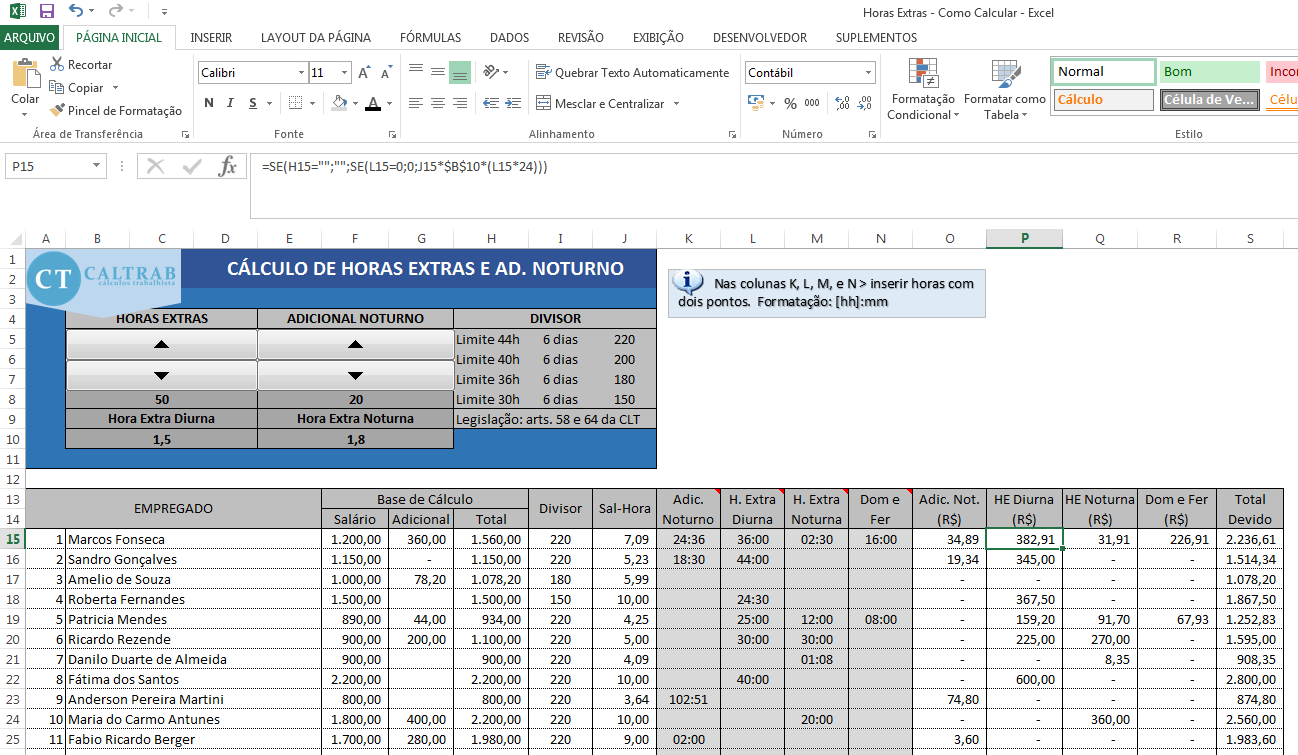This screenshot has height=755, width=1298.
Task: Toggle underline formatting S
Action: point(253,103)
